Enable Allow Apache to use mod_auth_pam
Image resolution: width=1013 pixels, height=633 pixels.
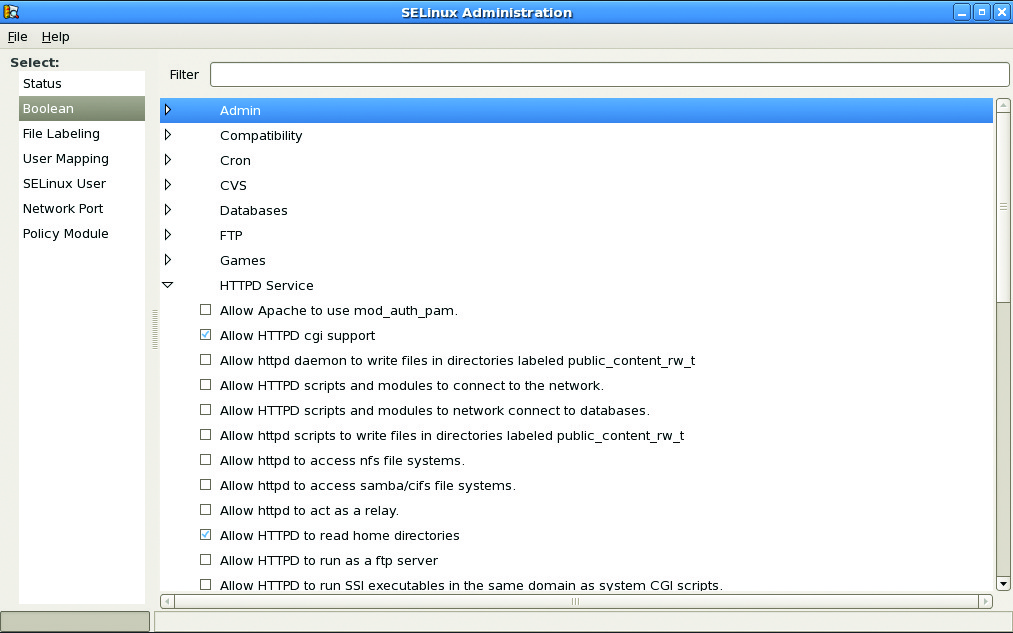[206, 310]
